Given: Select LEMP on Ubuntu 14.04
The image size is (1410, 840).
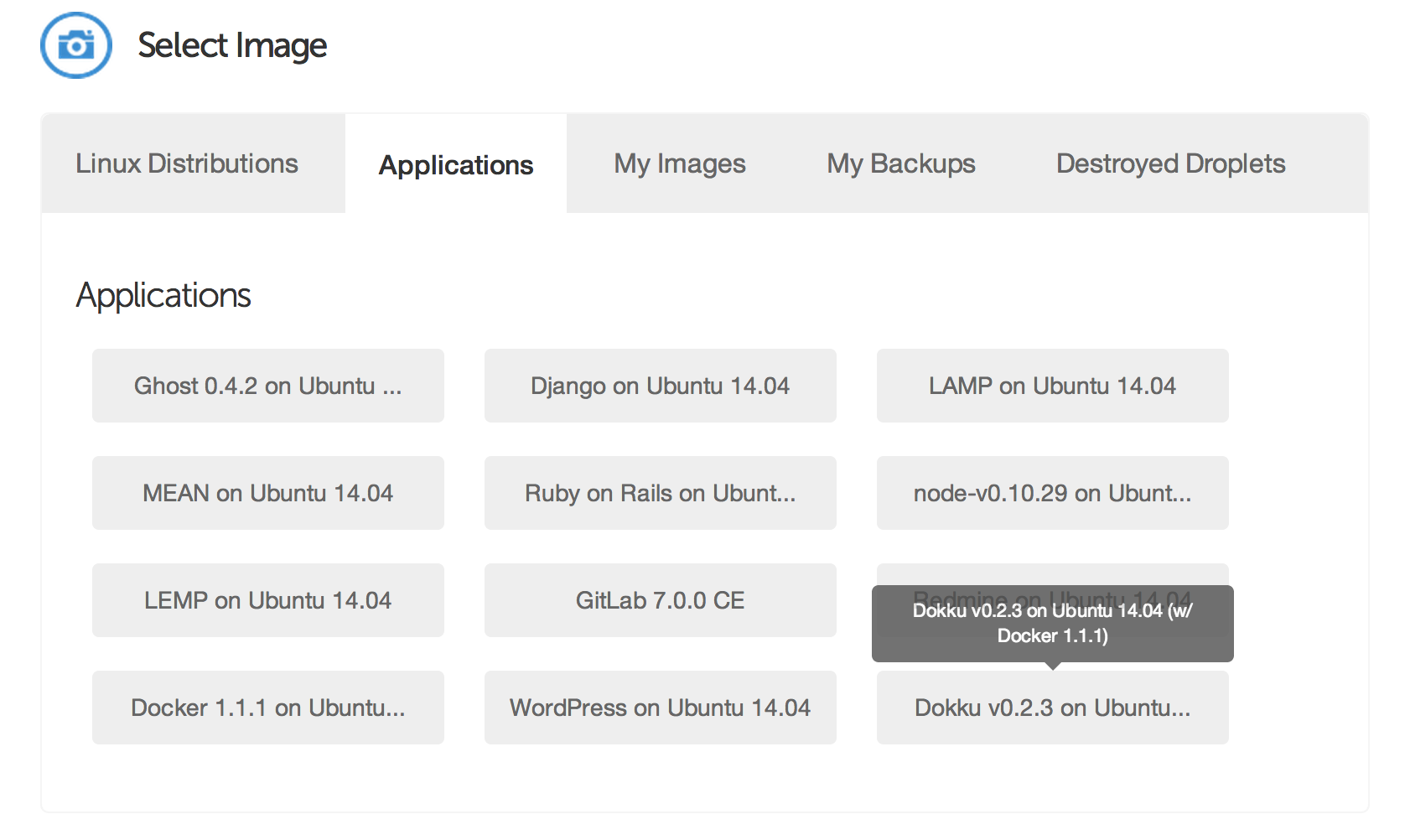Looking at the screenshot, I should click(268, 600).
